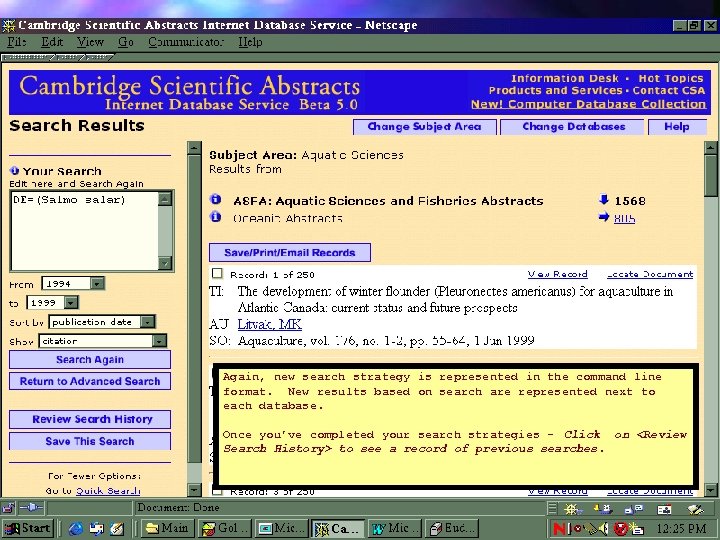Open the Help menu in menu bar

tap(250, 42)
